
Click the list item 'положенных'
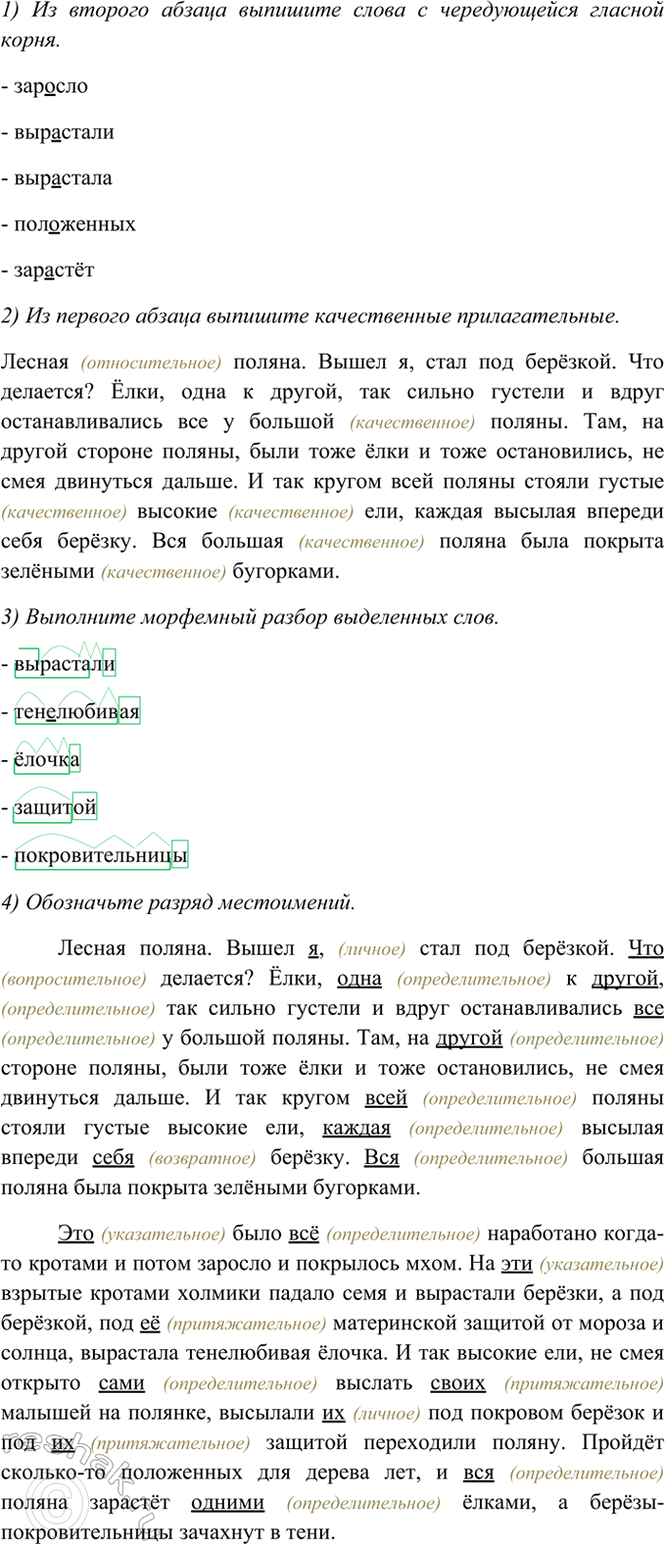click(x=74, y=224)
